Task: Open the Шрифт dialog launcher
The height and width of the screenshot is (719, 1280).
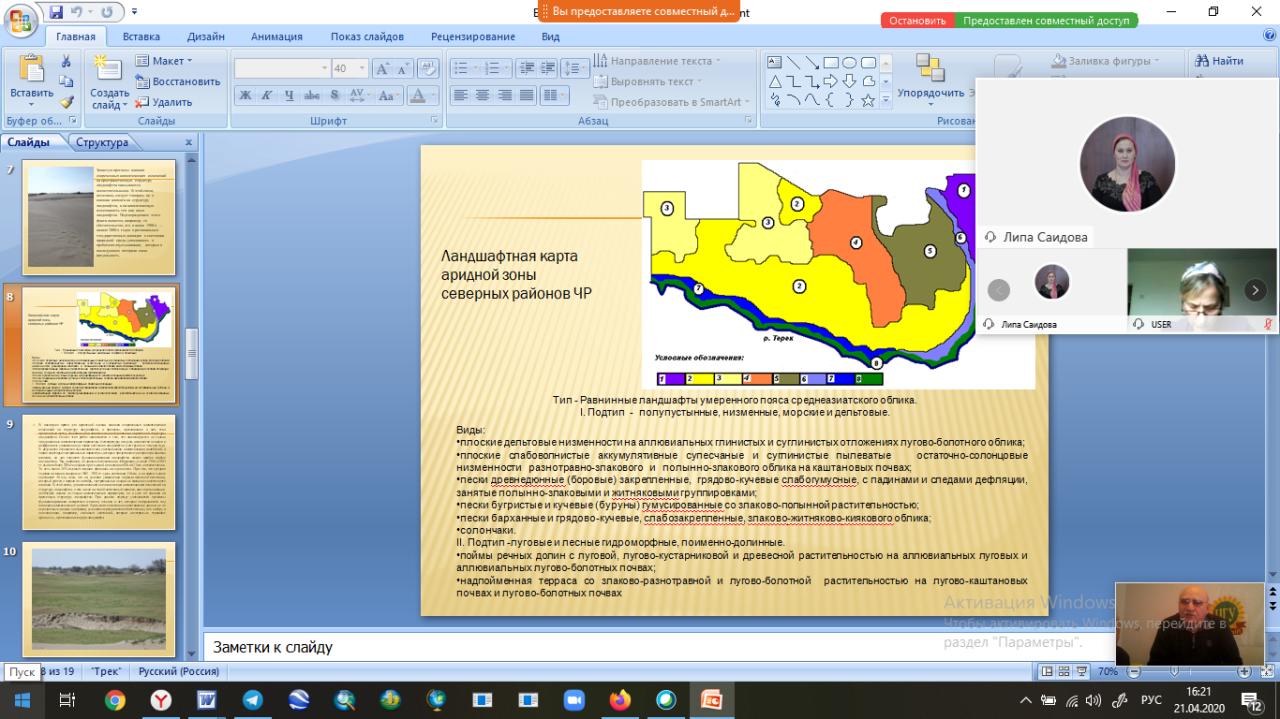Action: [x=435, y=120]
